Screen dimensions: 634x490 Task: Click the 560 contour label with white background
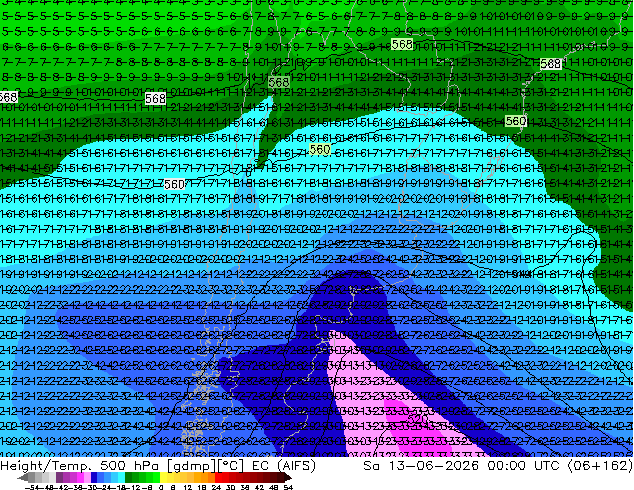click(174, 184)
